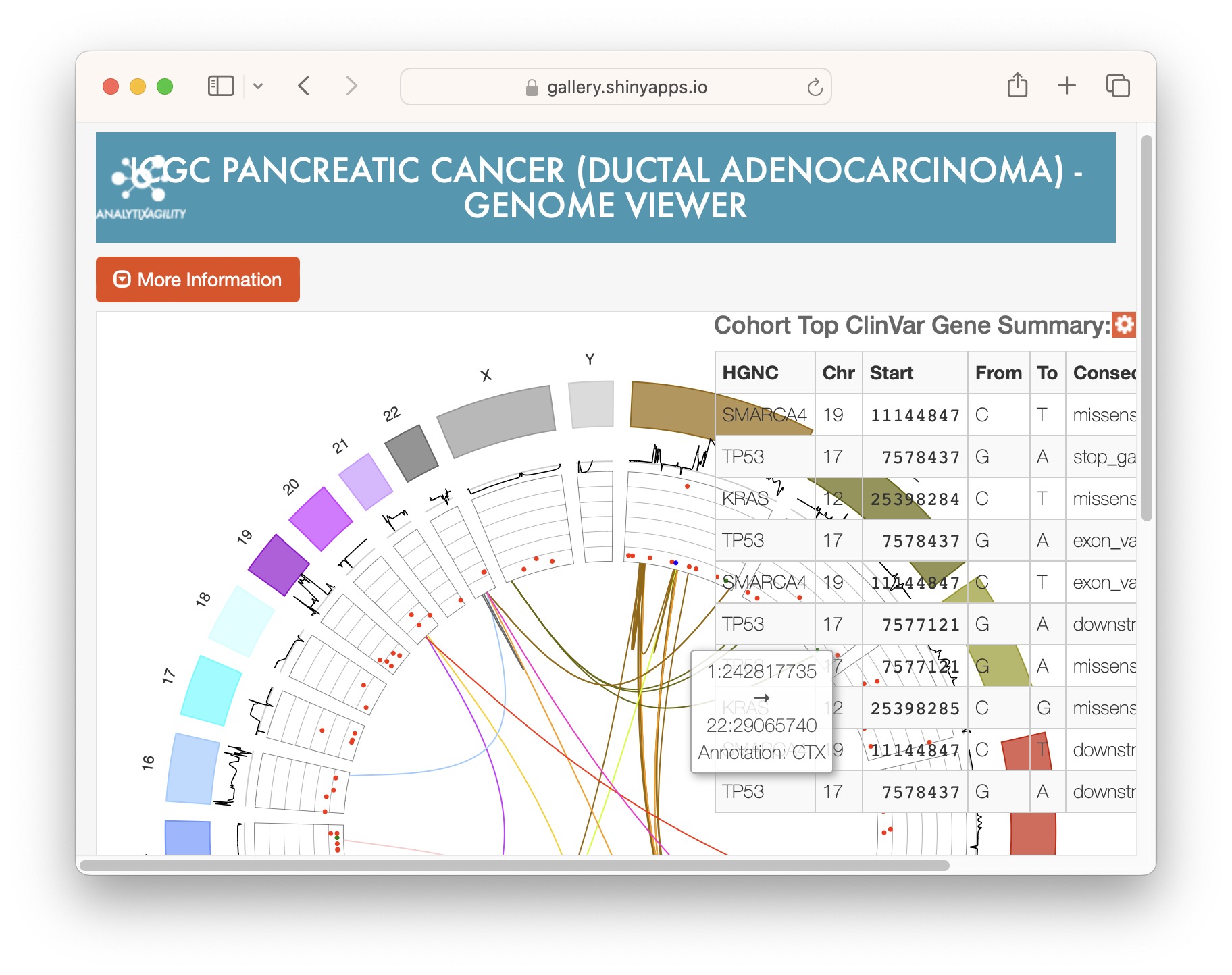Click the KRAS cell at position 25398284

pyautogui.click(x=746, y=499)
